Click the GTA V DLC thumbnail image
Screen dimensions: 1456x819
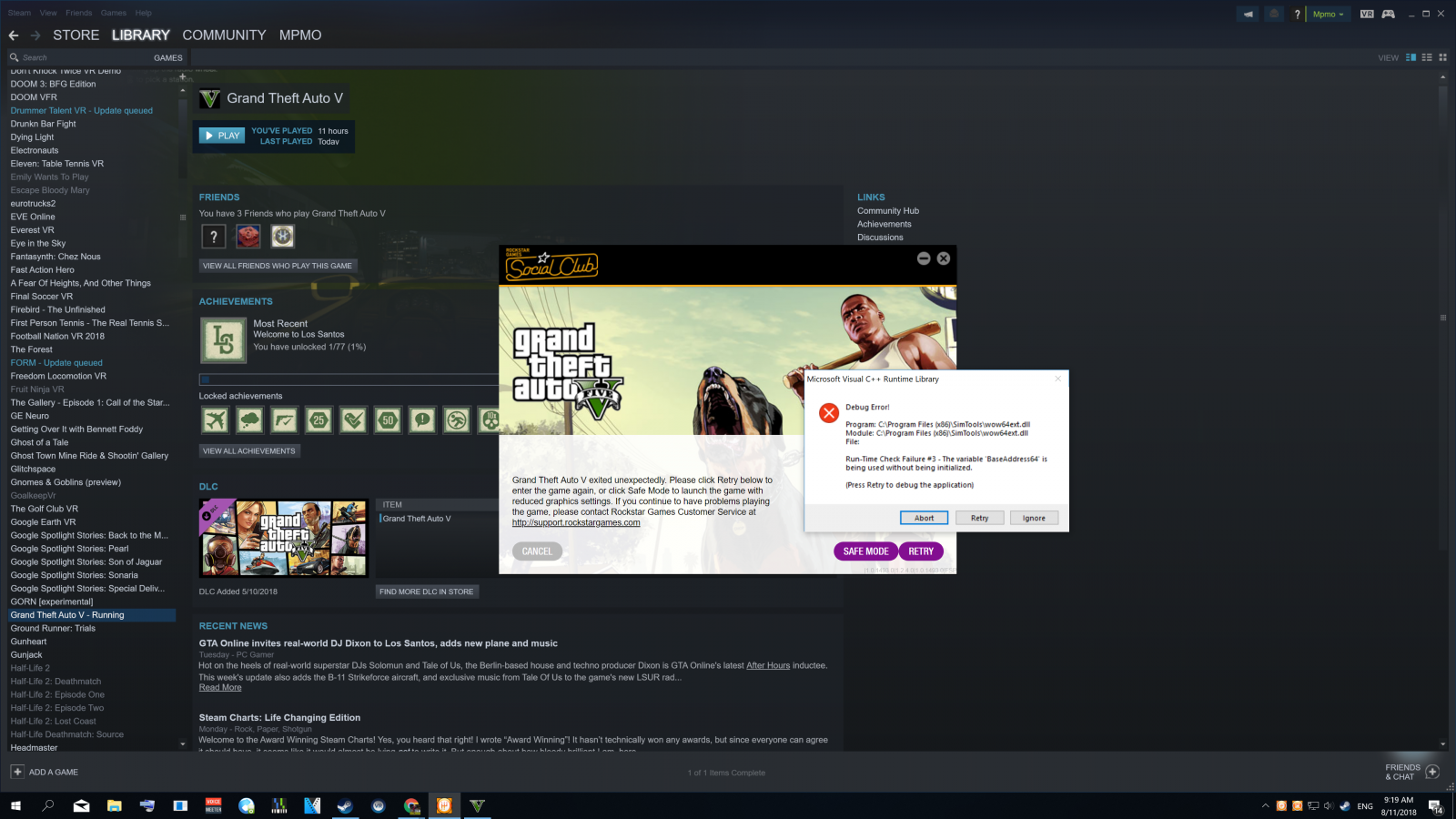284,538
